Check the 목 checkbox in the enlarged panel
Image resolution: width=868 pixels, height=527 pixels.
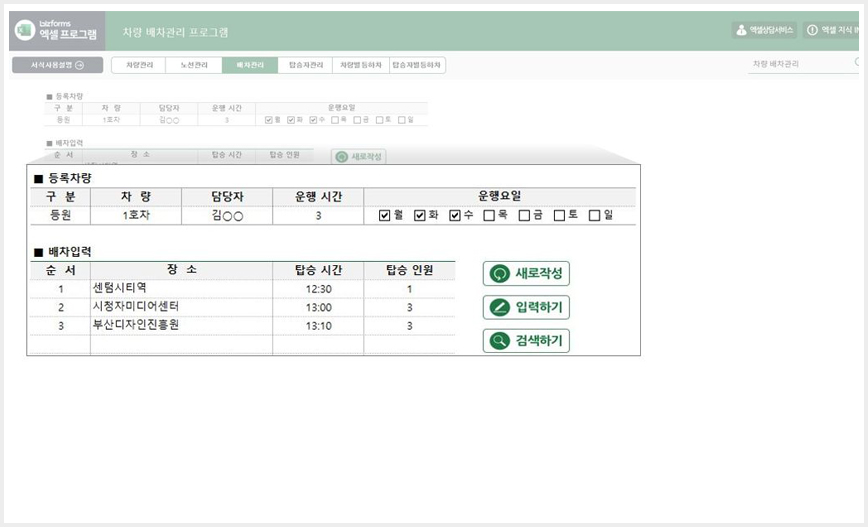(489, 215)
